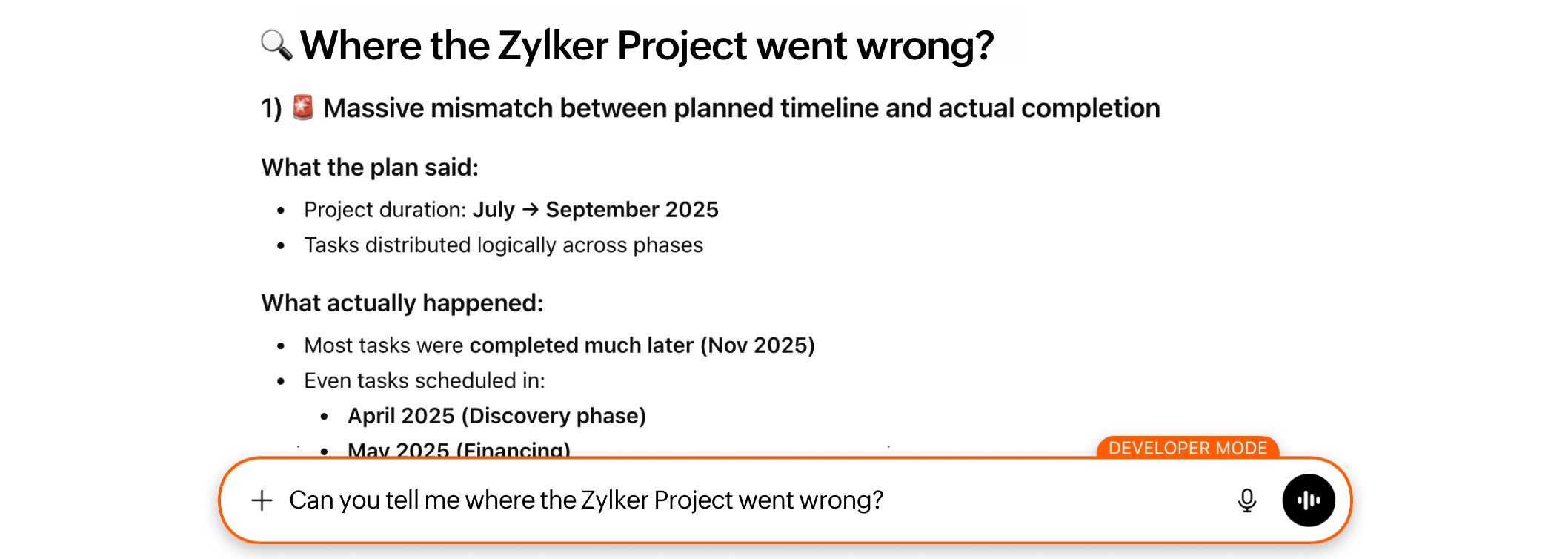Select the 'April 2025 (Discovery phase)' item
Viewport: 1568px width, 559px height.
coord(497,415)
